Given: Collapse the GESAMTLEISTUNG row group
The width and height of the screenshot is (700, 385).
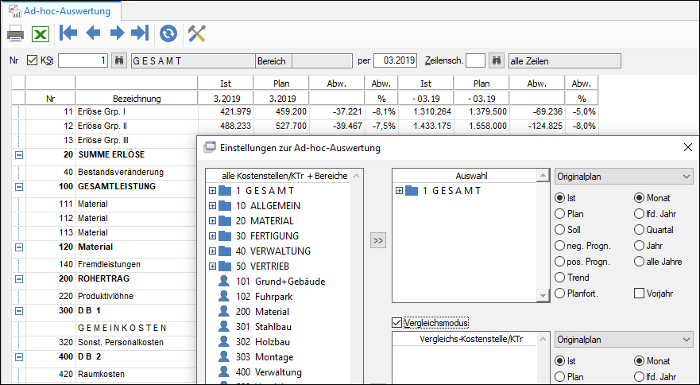Looking at the screenshot, I should (x=19, y=187).
